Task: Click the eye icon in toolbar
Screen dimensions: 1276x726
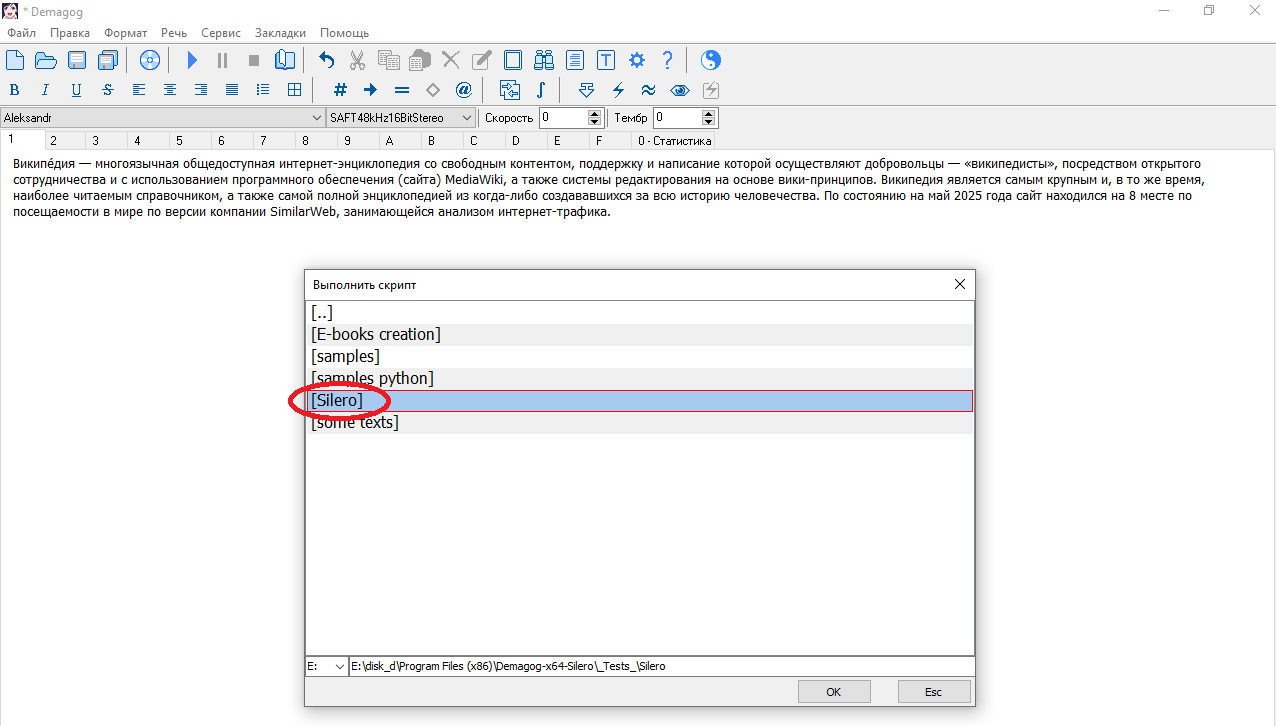Action: point(680,90)
